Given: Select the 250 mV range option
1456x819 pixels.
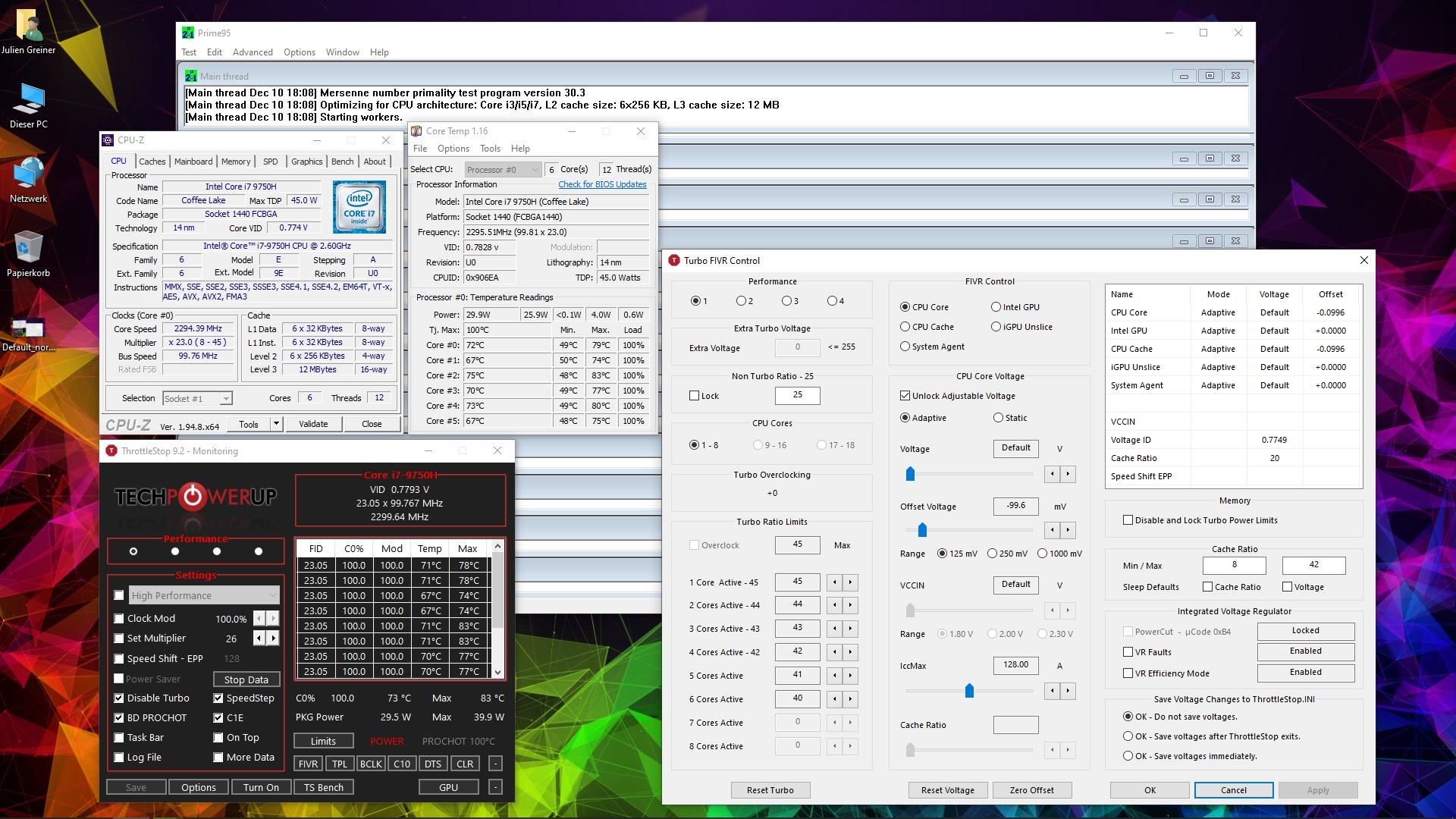Looking at the screenshot, I should click(992, 554).
